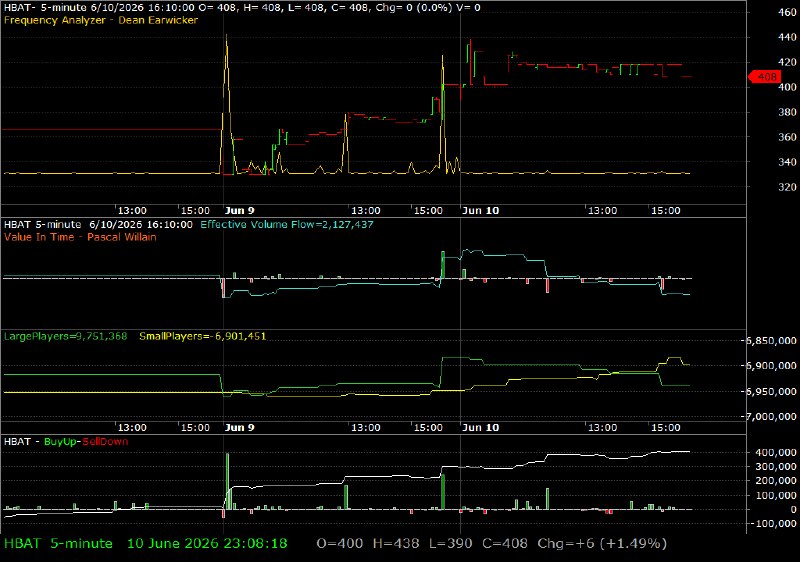Click 'O=400' value in status bar
The height and width of the screenshot is (562, 800).
340,544
